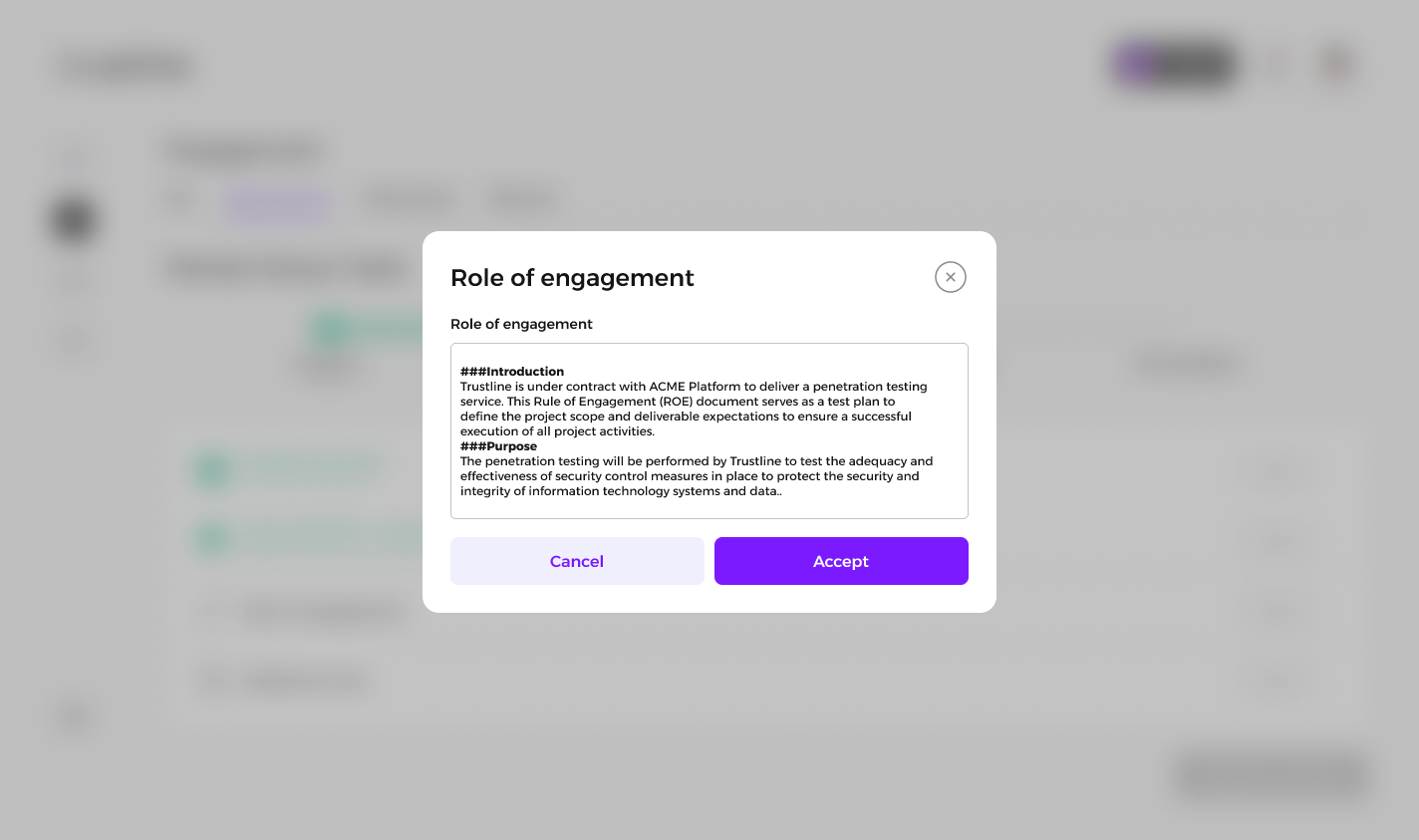Accept the Role of engagement

click(841, 561)
